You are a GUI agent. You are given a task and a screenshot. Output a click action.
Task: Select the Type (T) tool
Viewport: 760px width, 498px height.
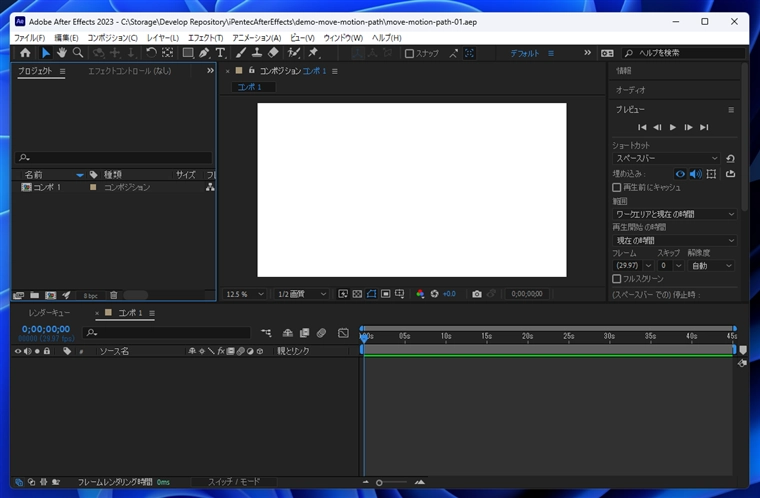pyautogui.click(x=221, y=53)
